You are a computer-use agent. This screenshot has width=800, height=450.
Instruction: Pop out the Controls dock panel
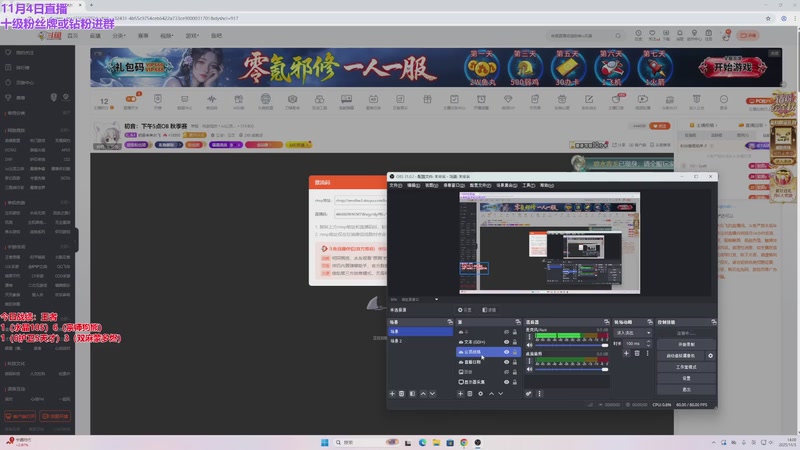(x=713, y=322)
